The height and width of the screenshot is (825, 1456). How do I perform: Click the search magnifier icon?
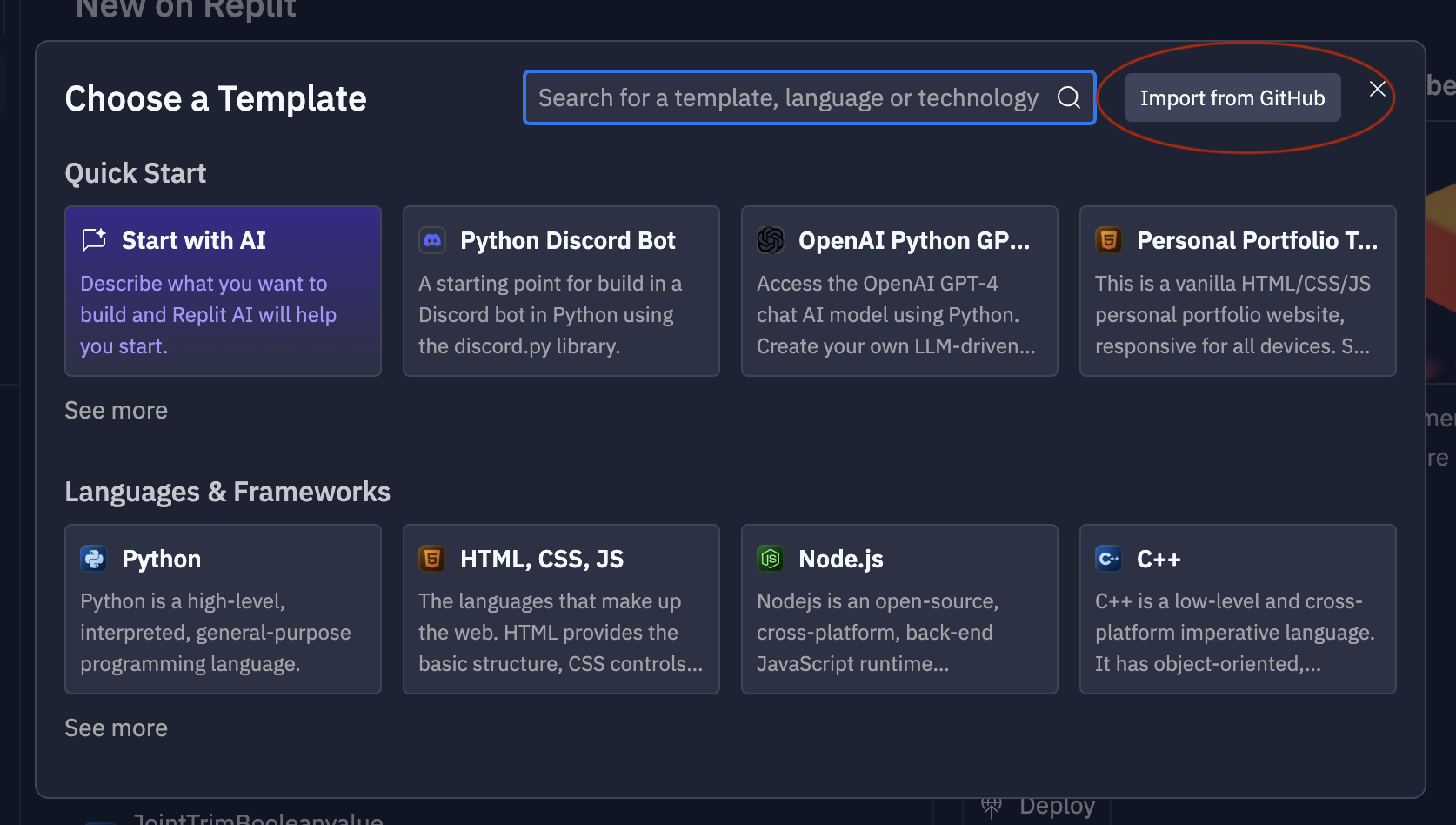point(1068,97)
